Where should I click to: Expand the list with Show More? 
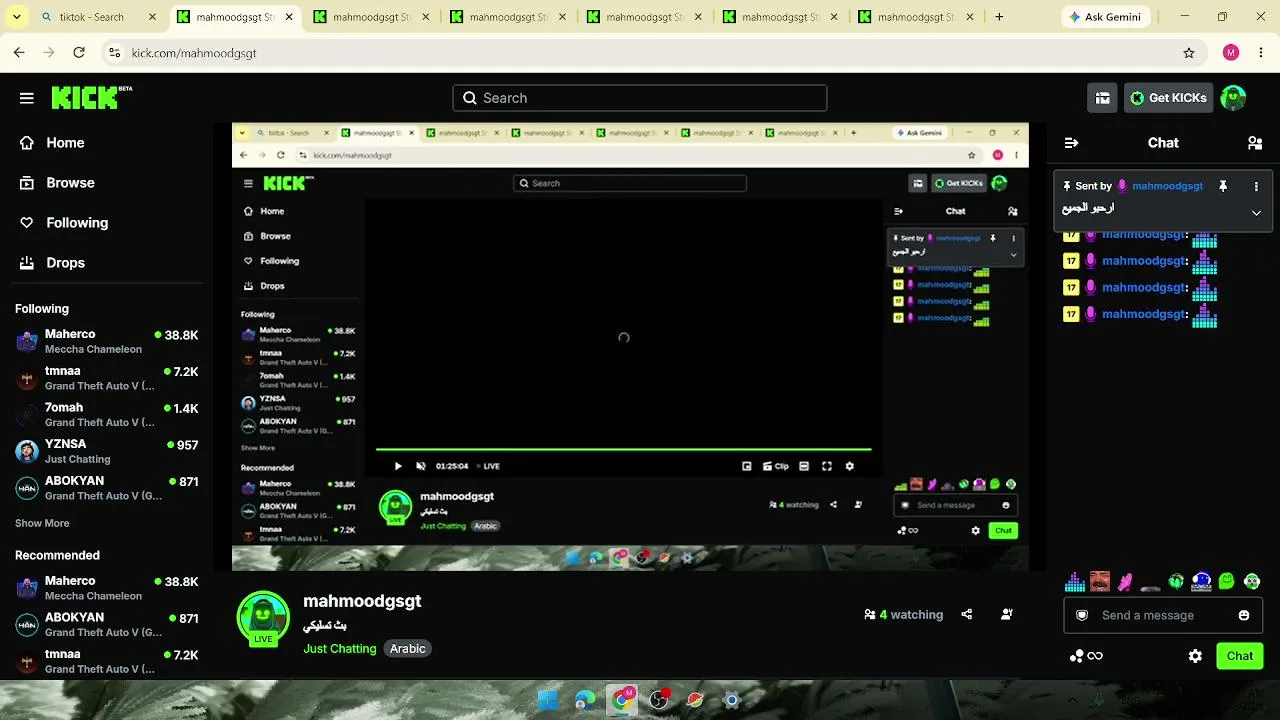click(x=42, y=523)
